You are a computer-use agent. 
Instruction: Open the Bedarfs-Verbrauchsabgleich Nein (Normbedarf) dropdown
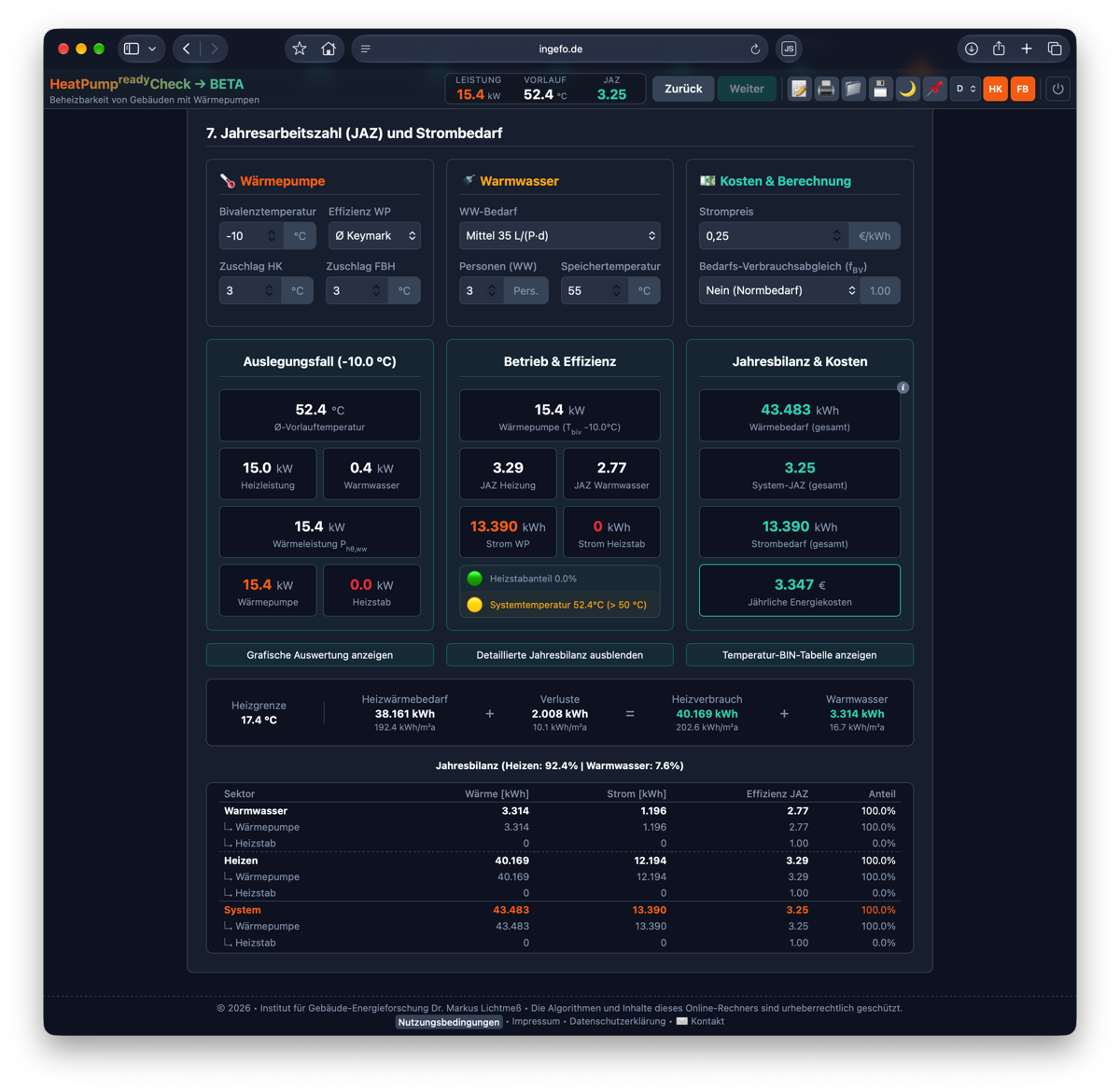[780, 290]
